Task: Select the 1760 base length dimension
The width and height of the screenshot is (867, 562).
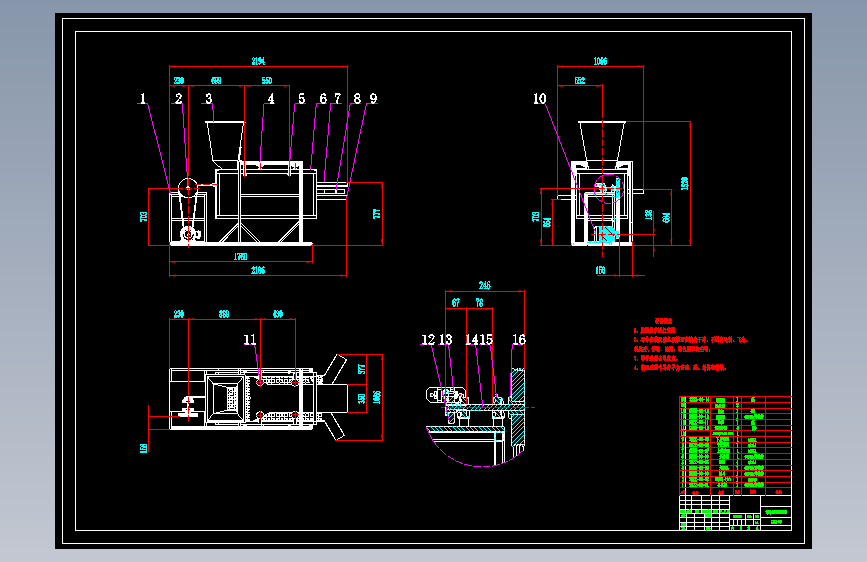Action: pyautogui.click(x=241, y=257)
